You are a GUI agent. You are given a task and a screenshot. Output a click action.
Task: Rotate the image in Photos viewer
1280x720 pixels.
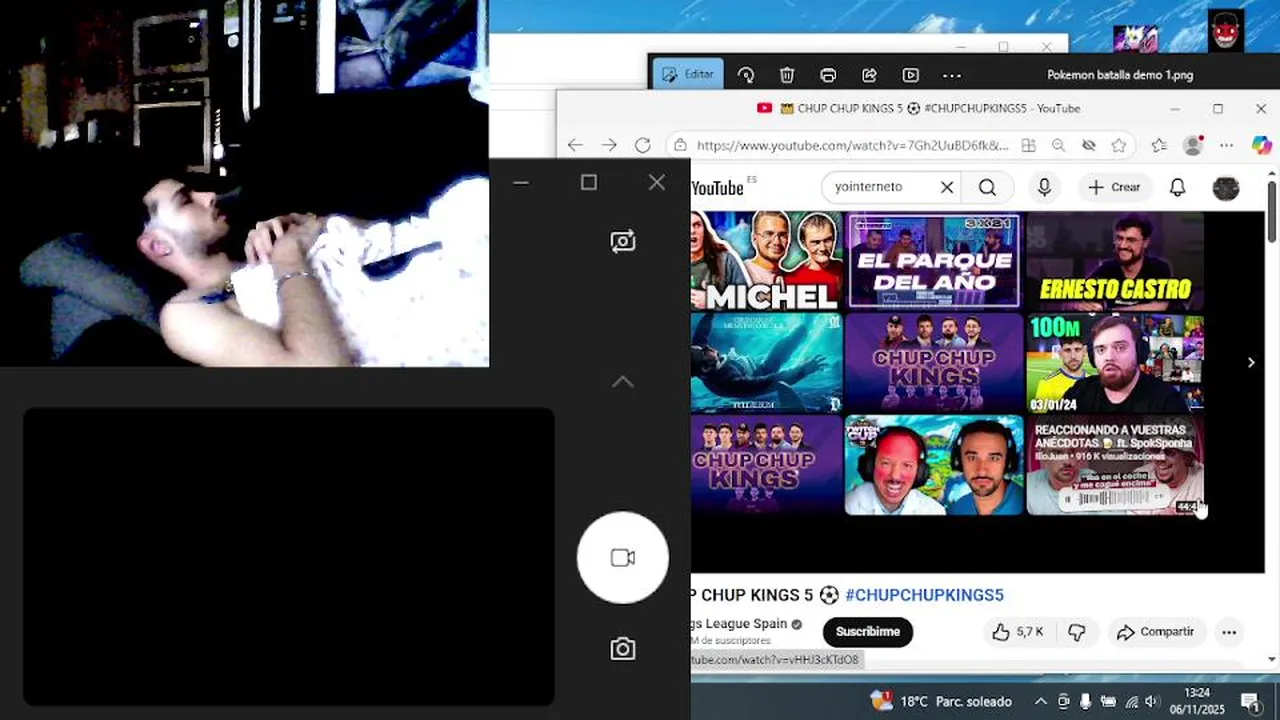(x=746, y=75)
